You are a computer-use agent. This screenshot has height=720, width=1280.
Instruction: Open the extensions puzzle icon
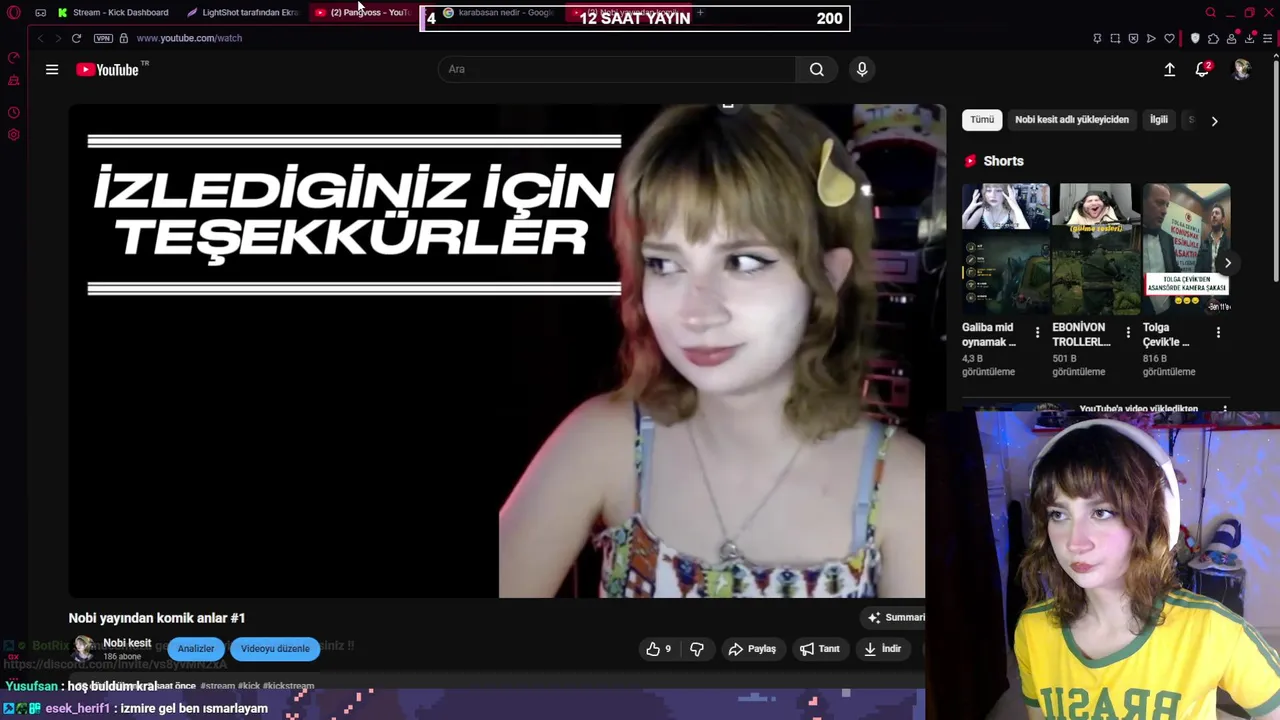[x=1213, y=38]
